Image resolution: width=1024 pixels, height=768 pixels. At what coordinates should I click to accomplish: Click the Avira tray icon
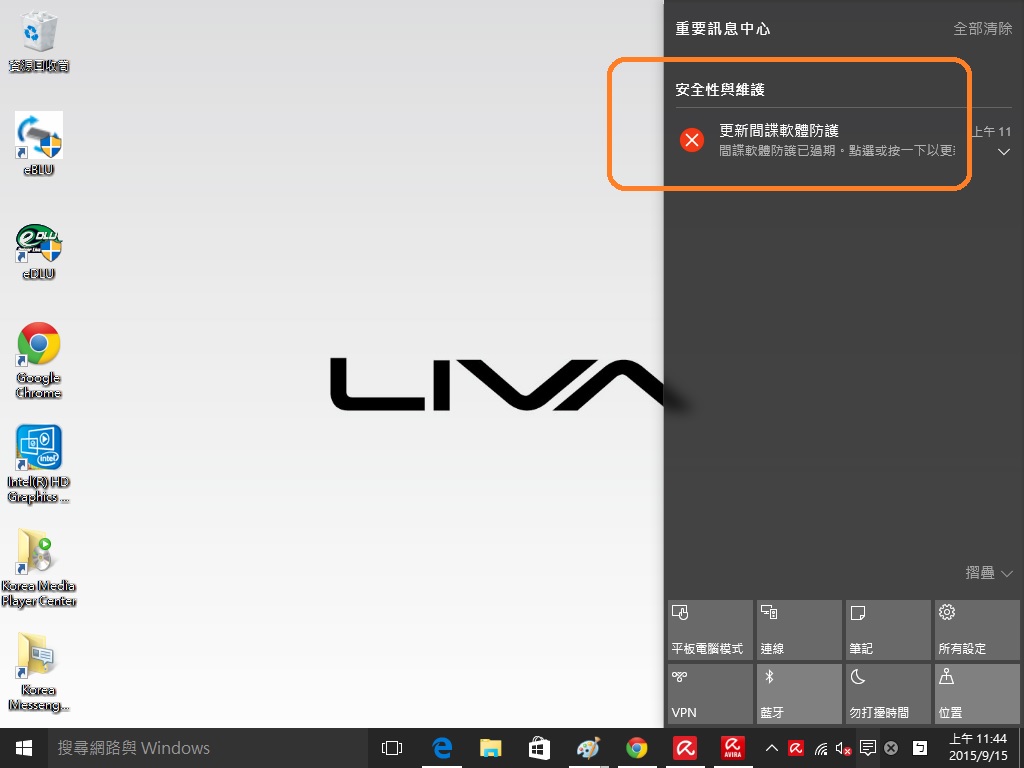coord(795,748)
